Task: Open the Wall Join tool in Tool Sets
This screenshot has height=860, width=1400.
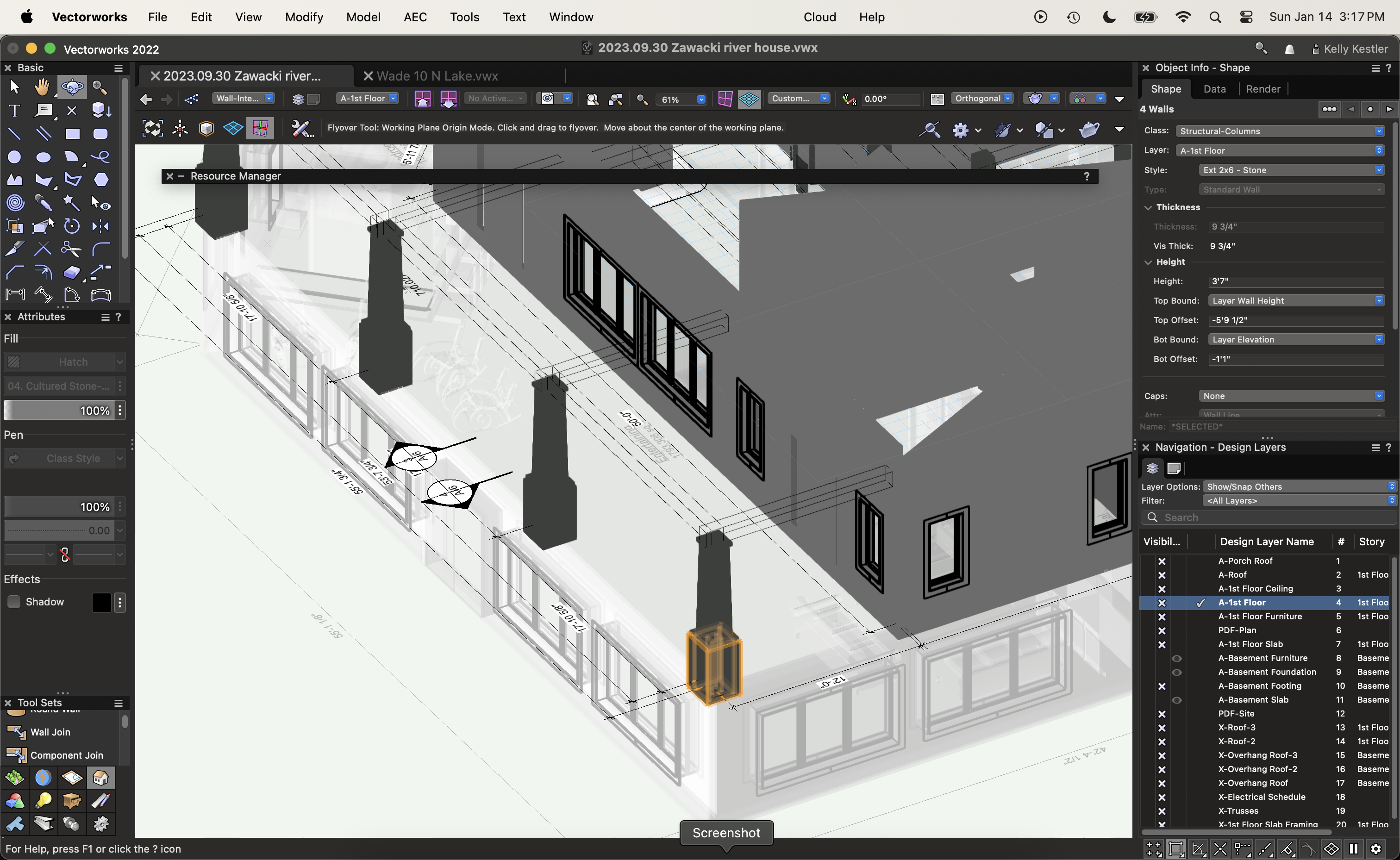Action: point(51,732)
